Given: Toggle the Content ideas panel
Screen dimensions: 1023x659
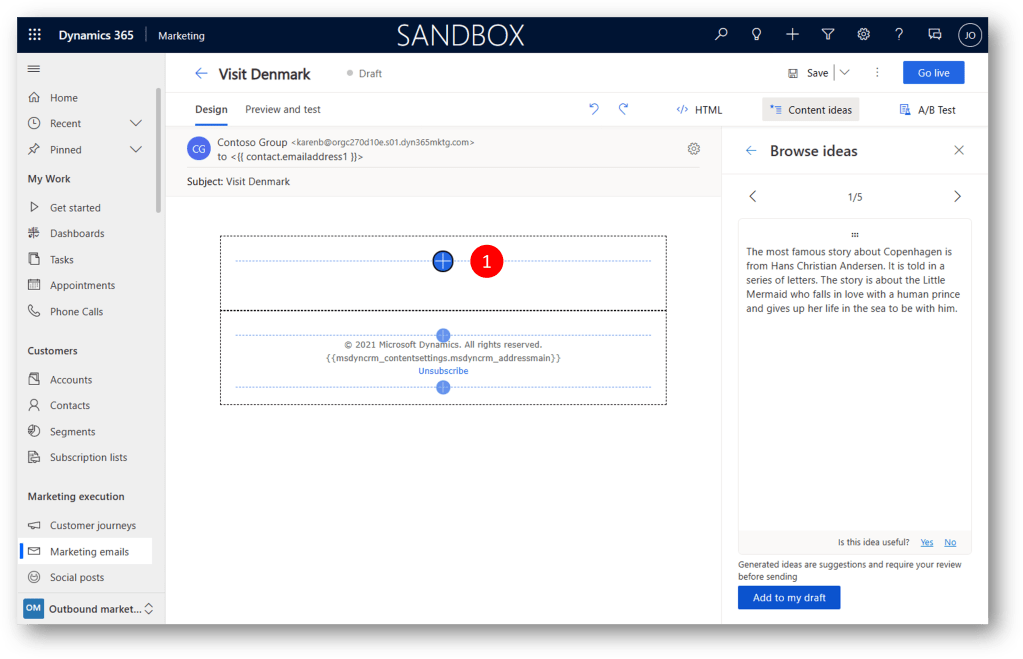Looking at the screenshot, I should point(810,110).
